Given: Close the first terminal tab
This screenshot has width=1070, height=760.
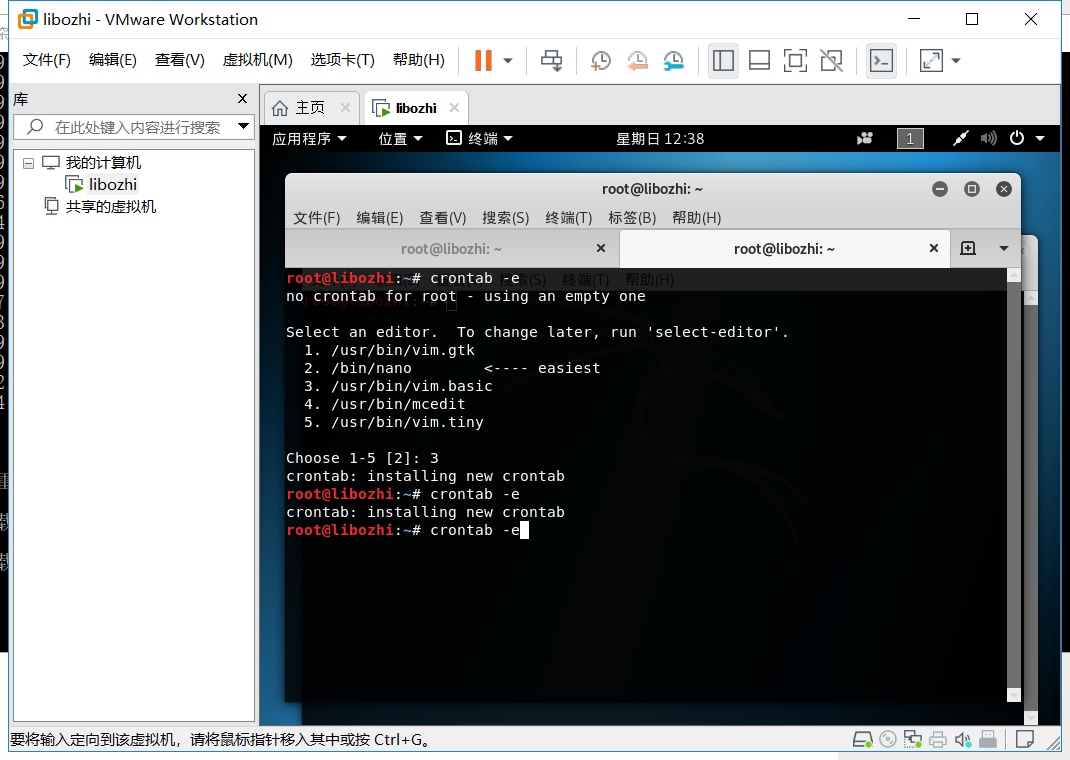Looking at the screenshot, I should (601, 248).
